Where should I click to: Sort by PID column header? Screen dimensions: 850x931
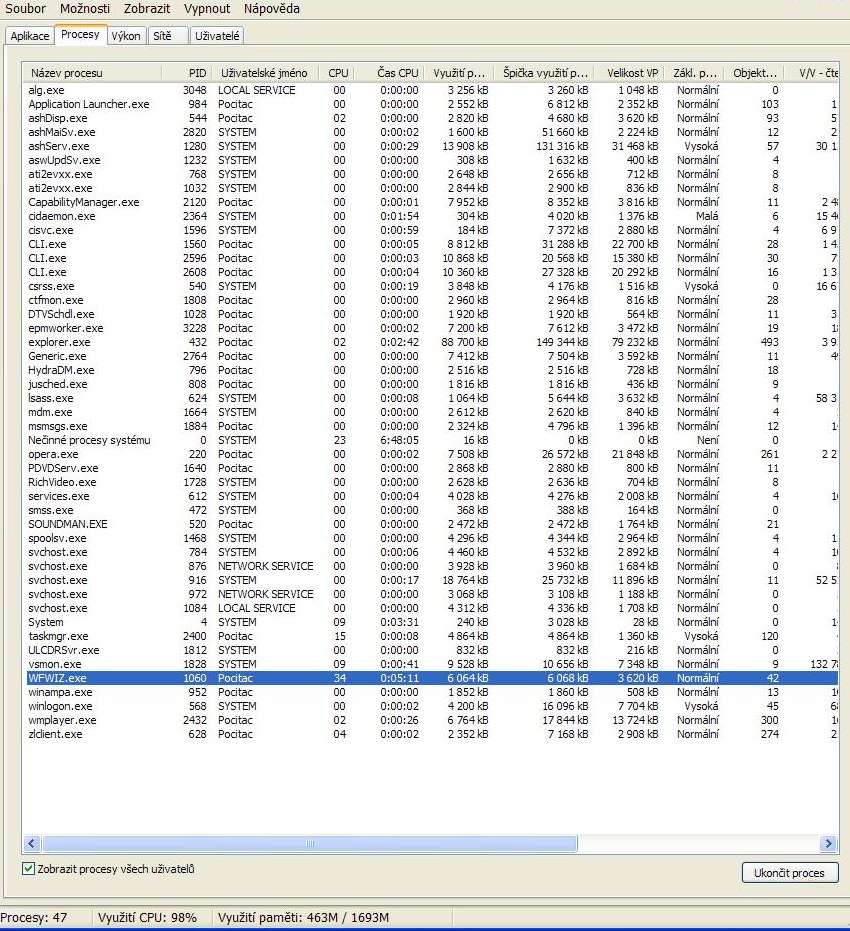(186, 73)
